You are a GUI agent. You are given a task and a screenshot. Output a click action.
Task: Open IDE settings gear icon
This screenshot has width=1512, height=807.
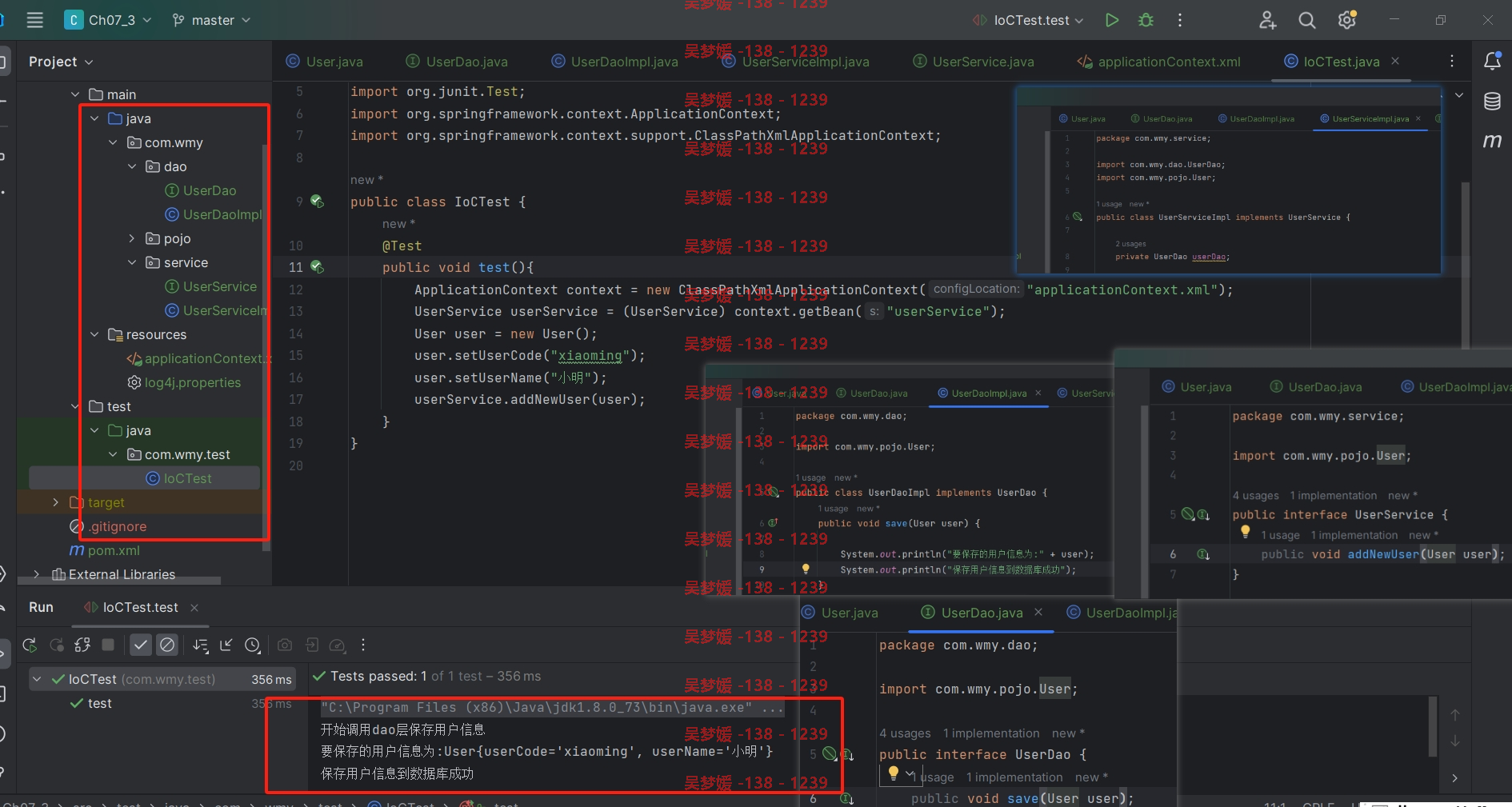coord(1347,20)
